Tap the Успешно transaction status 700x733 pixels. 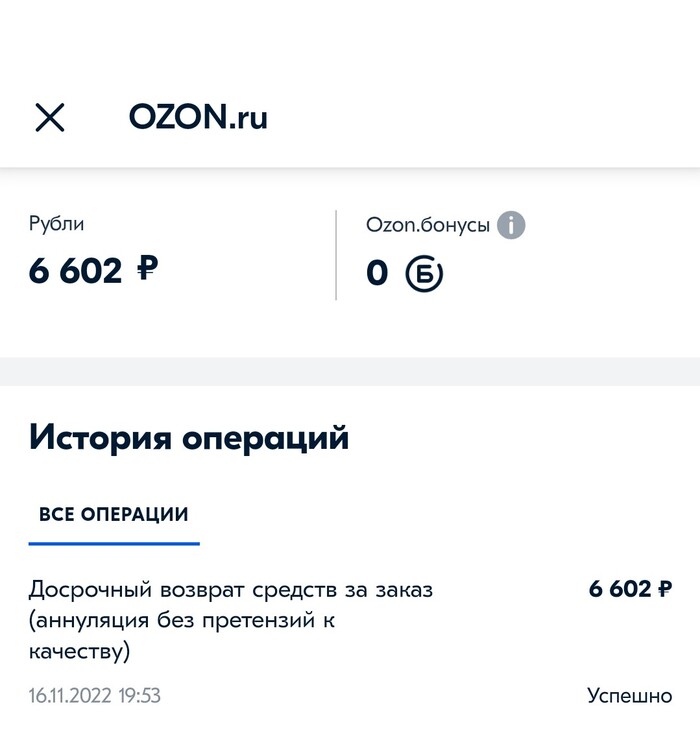coord(629,695)
